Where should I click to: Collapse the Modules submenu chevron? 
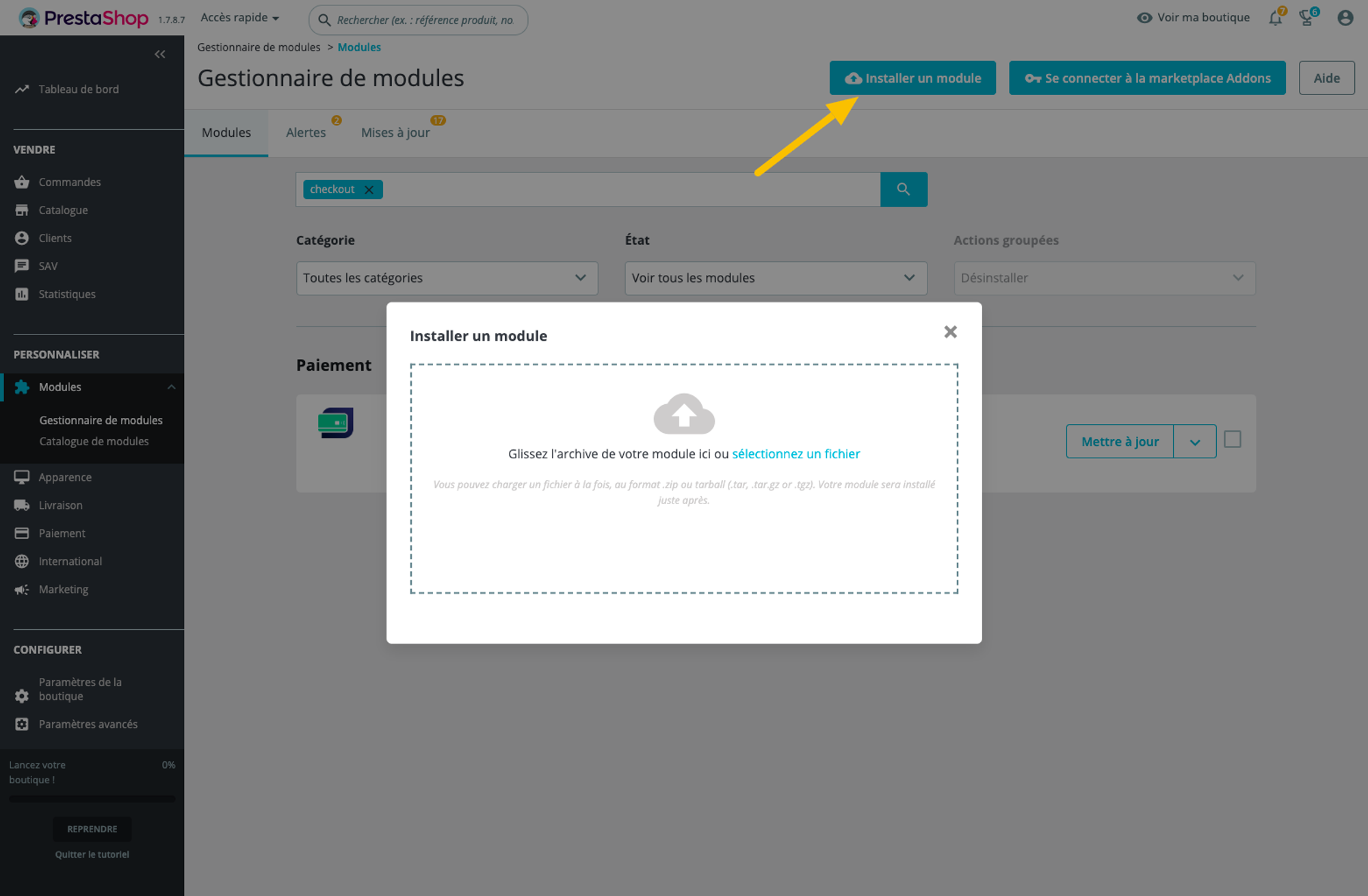[x=171, y=387]
